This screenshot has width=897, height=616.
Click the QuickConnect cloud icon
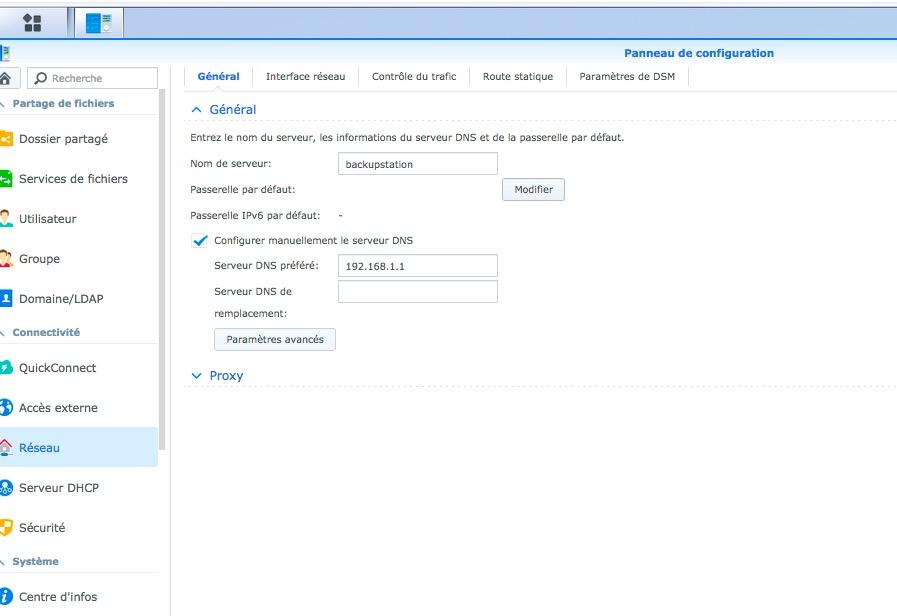[6, 367]
